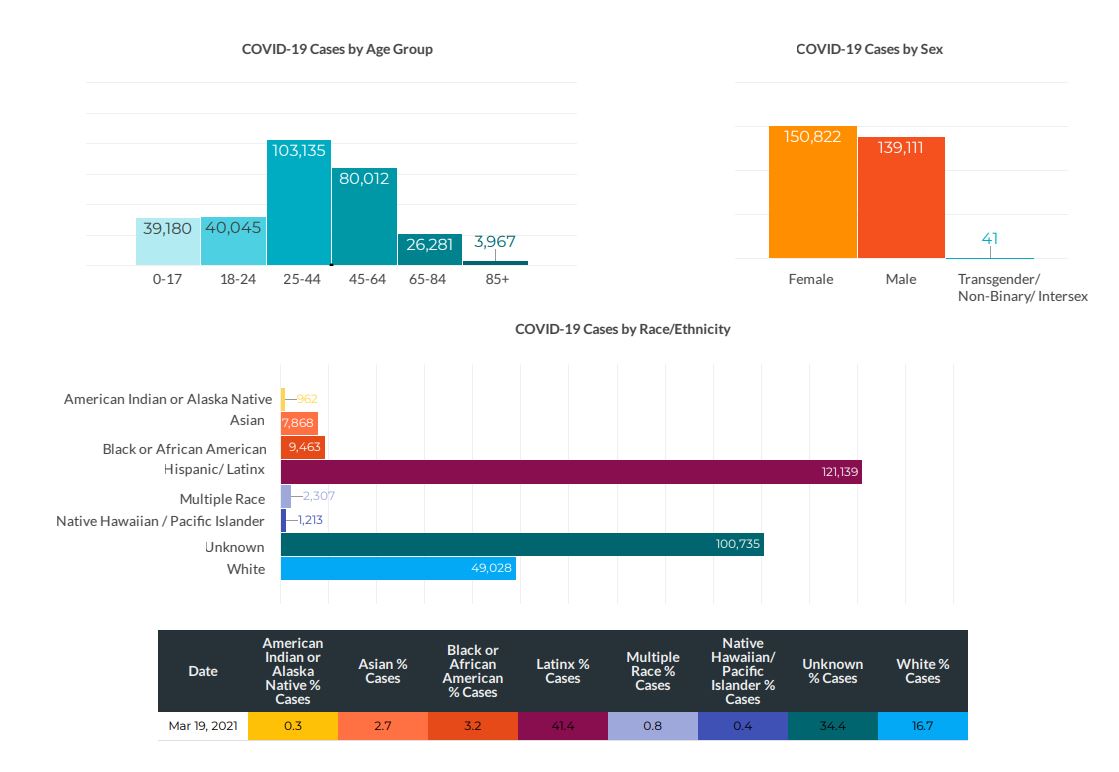The height and width of the screenshot is (772, 1119).
Task: Select the Asian cases bar
Action: (299, 423)
